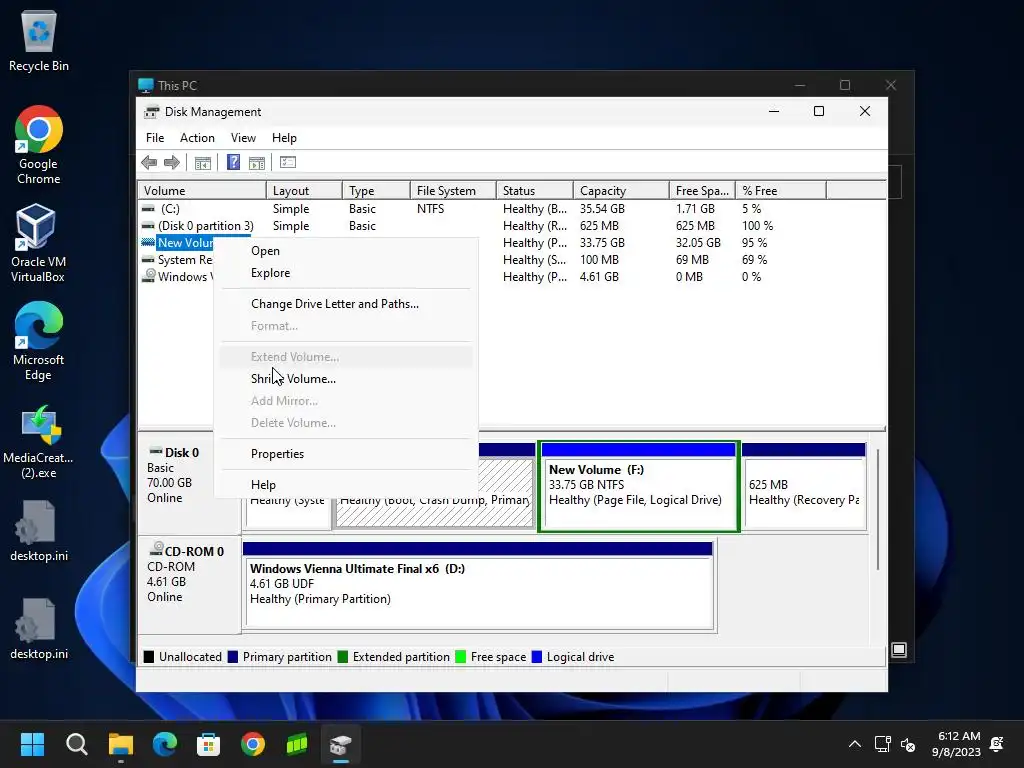
Task: Sort by the Volume column header
Action: [202, 191]
